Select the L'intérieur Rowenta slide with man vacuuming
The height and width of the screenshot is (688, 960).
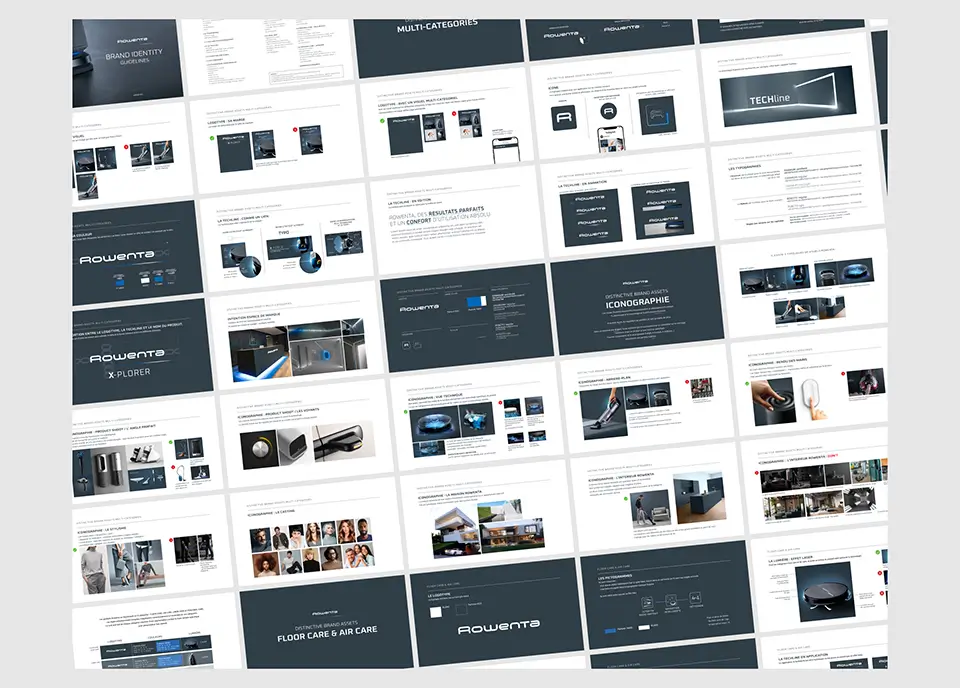pyautogui.click(x=656, y=498)
